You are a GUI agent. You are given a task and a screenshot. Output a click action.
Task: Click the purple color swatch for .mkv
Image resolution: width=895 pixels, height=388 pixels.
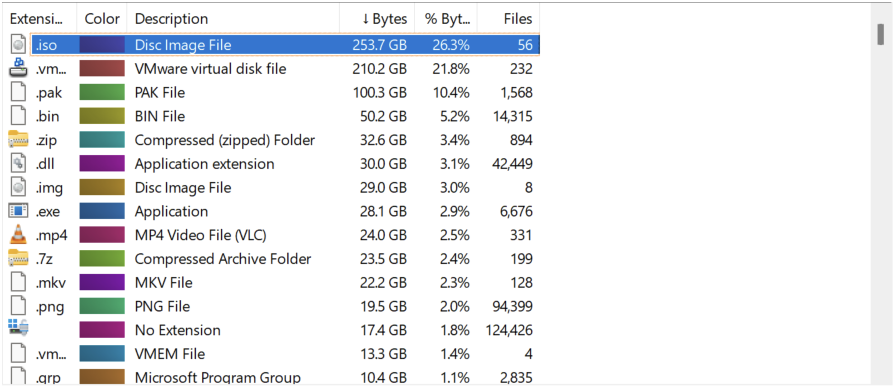click(102, 282)
